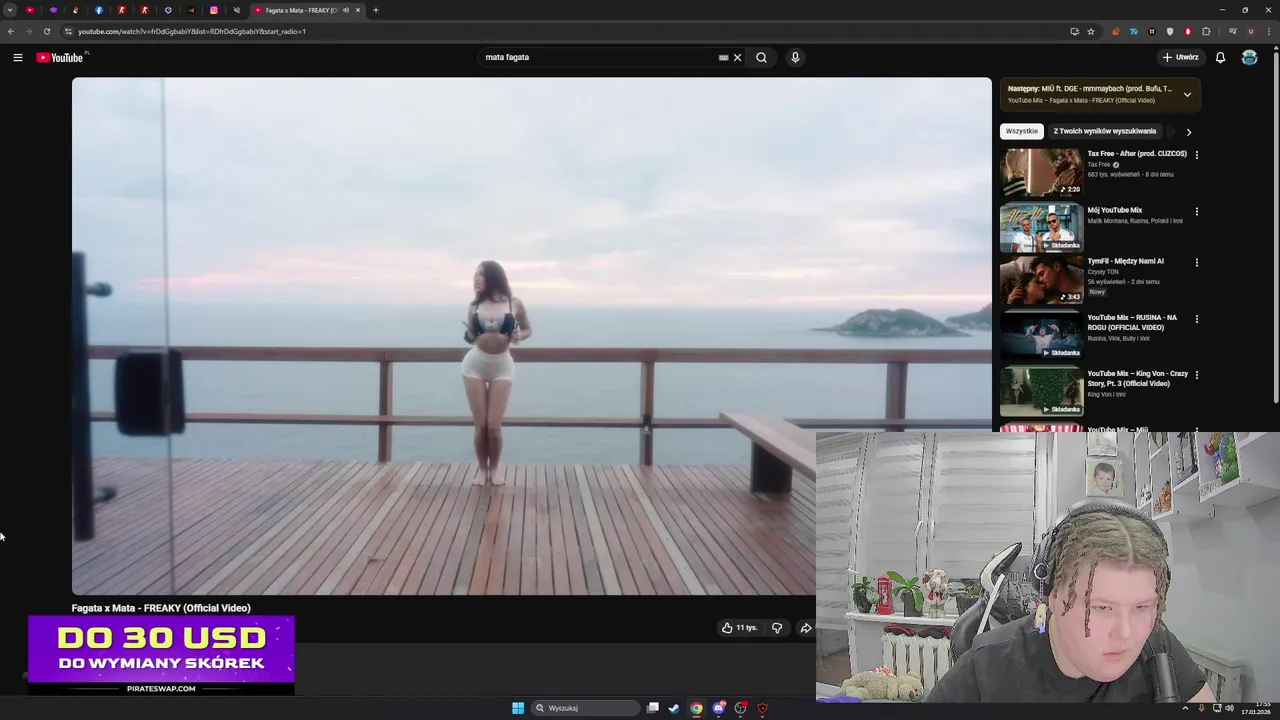Screen dimensions: 1280x720
Task: Open the YouTube hamburger guide menu
Action: click(18, 57)
